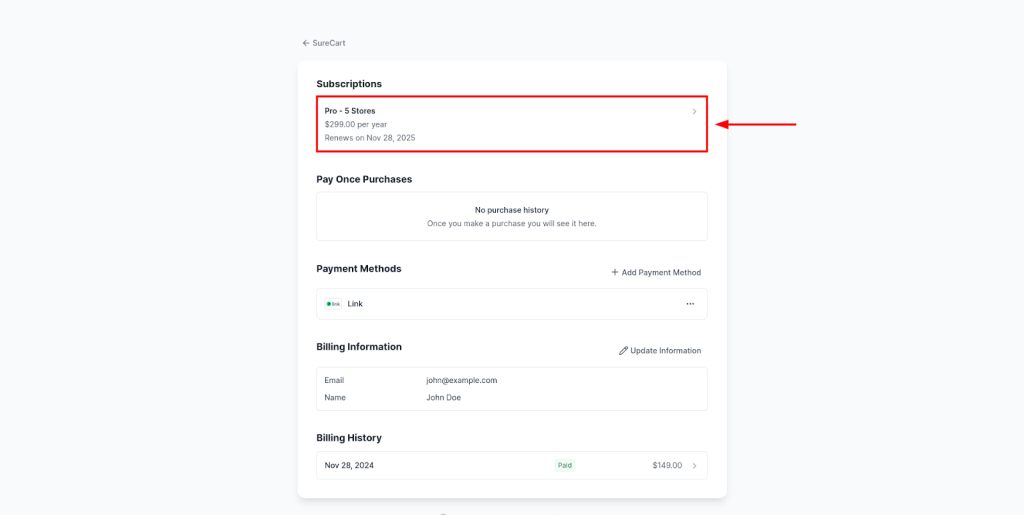The width and height of the screenshot is (1024, 515).
Task: Open the Pro - 5 Stores subscription
Action: pos(350,111)
